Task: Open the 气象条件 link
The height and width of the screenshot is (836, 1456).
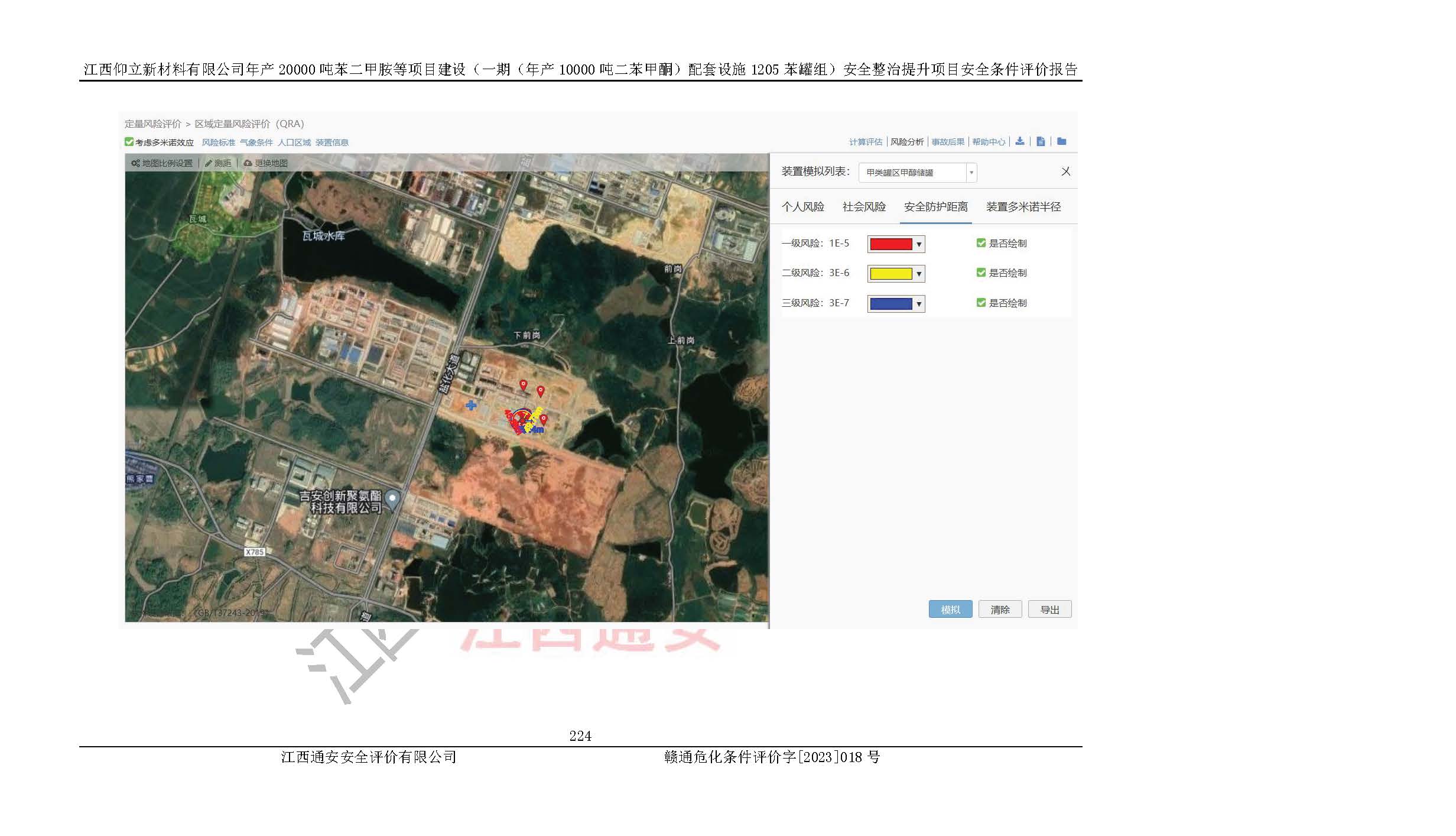Action: (x=256, y=142)
